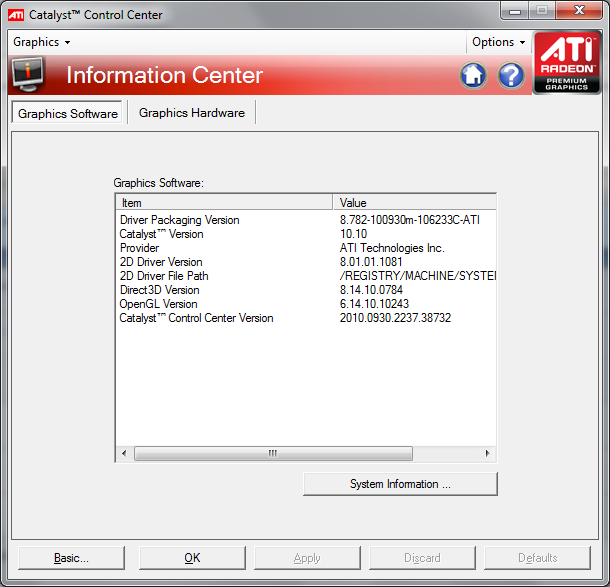
Task: Go to the Home page icon
Action: tap(473, 75)
